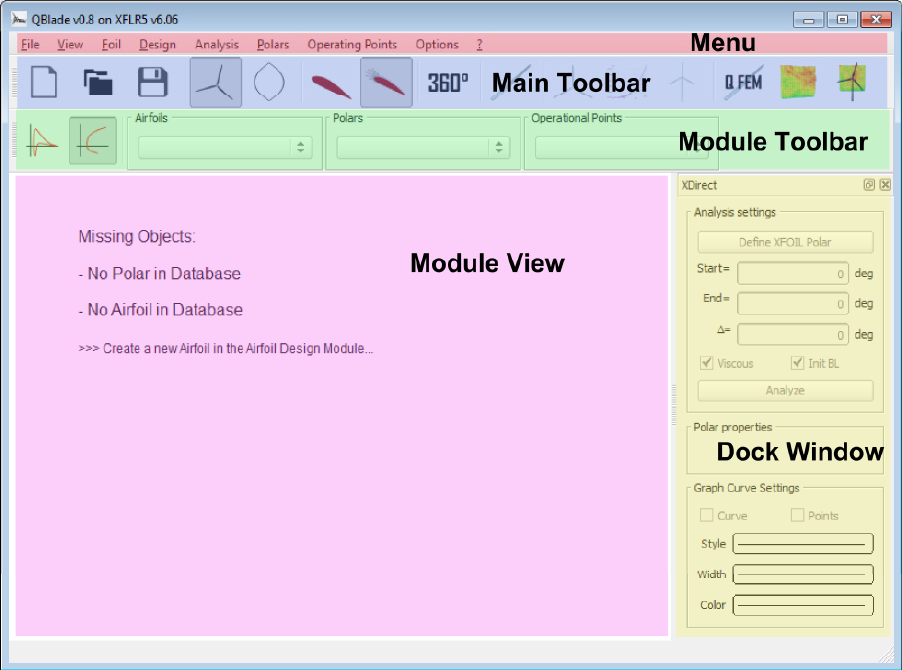Click the 'Graph Curve Settings' group label
Screen dimensions: 902x670
pos(746,488)
